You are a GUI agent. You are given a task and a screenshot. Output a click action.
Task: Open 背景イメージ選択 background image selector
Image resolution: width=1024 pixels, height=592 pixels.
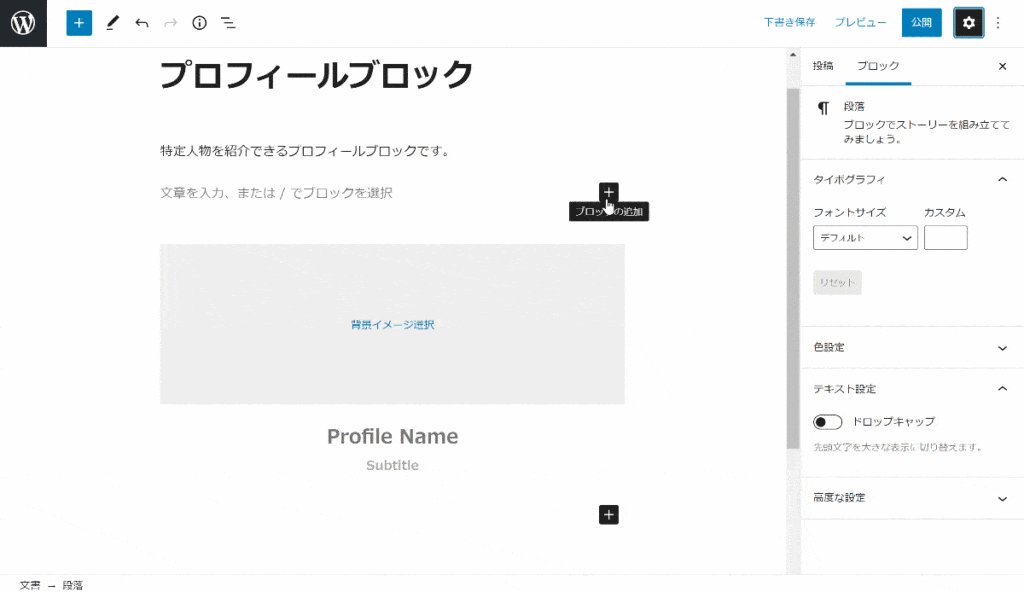(391, 324)
